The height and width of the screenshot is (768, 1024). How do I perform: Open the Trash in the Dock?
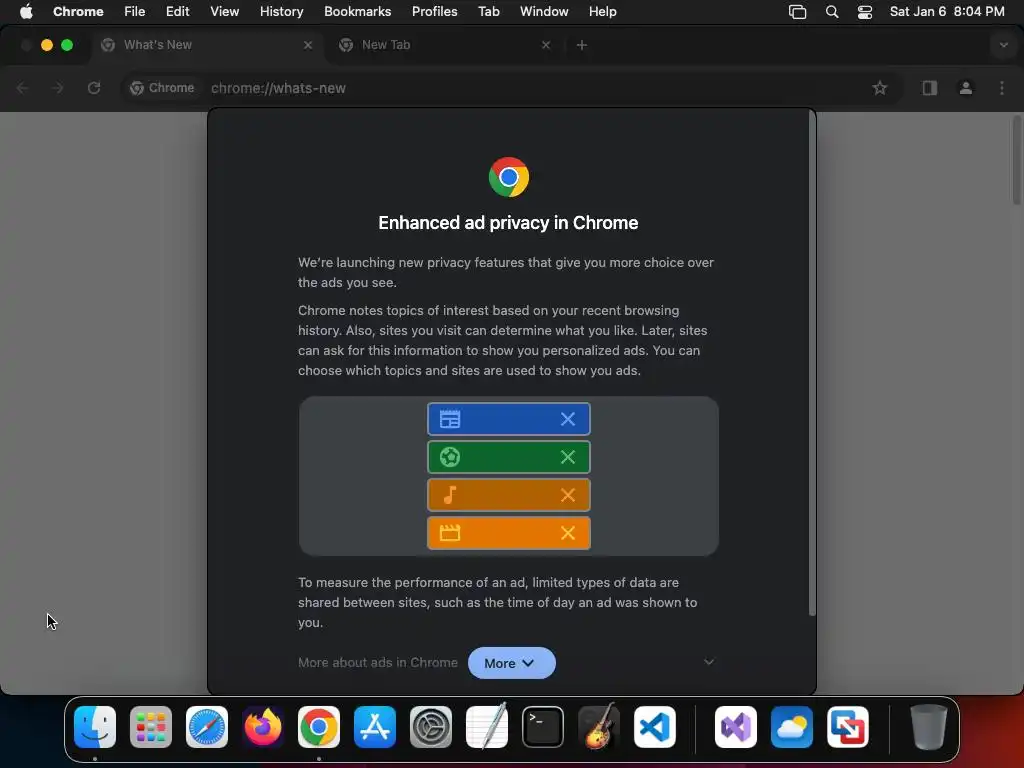928,727
